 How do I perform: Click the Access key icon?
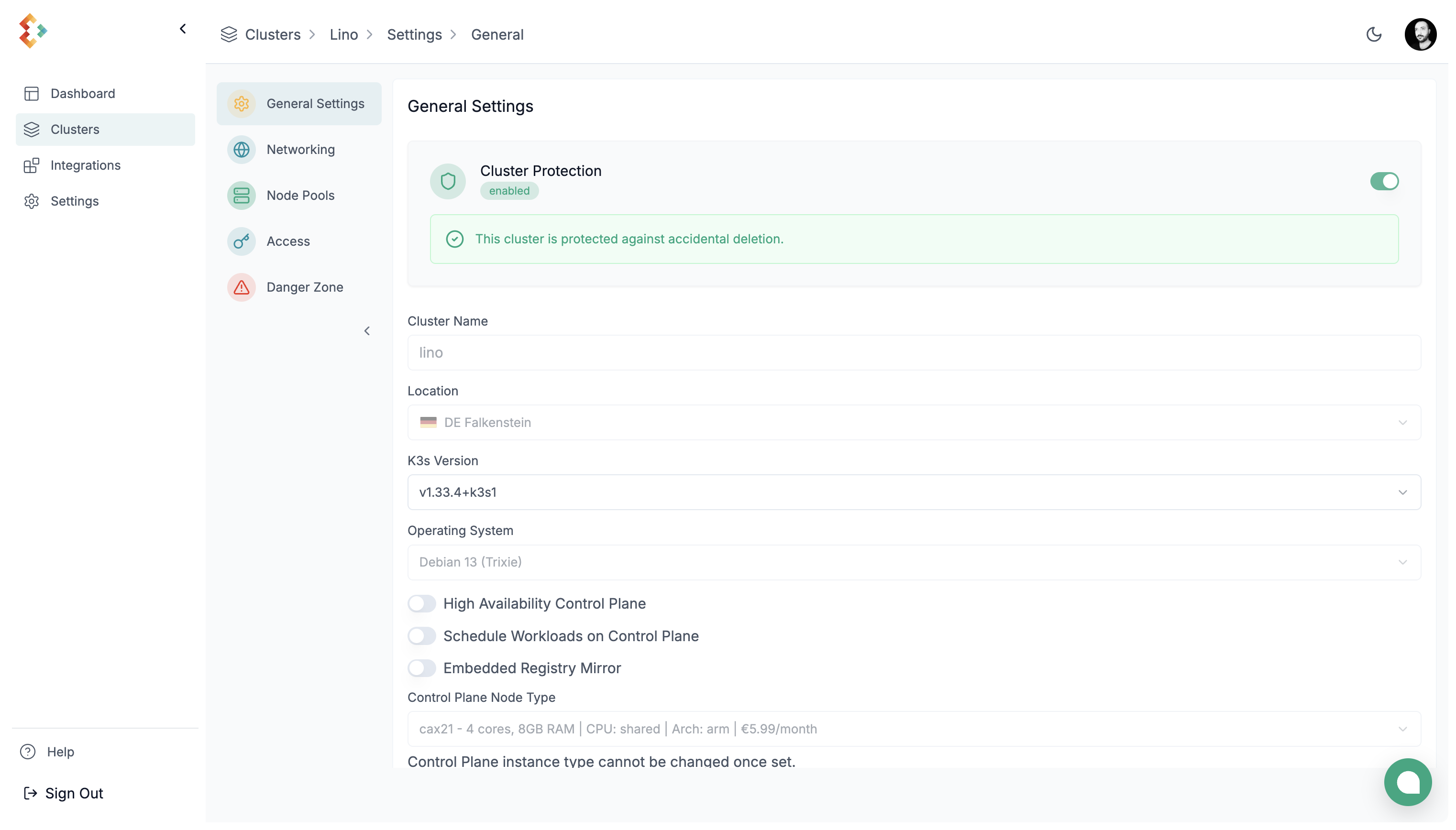click(241, 241)
